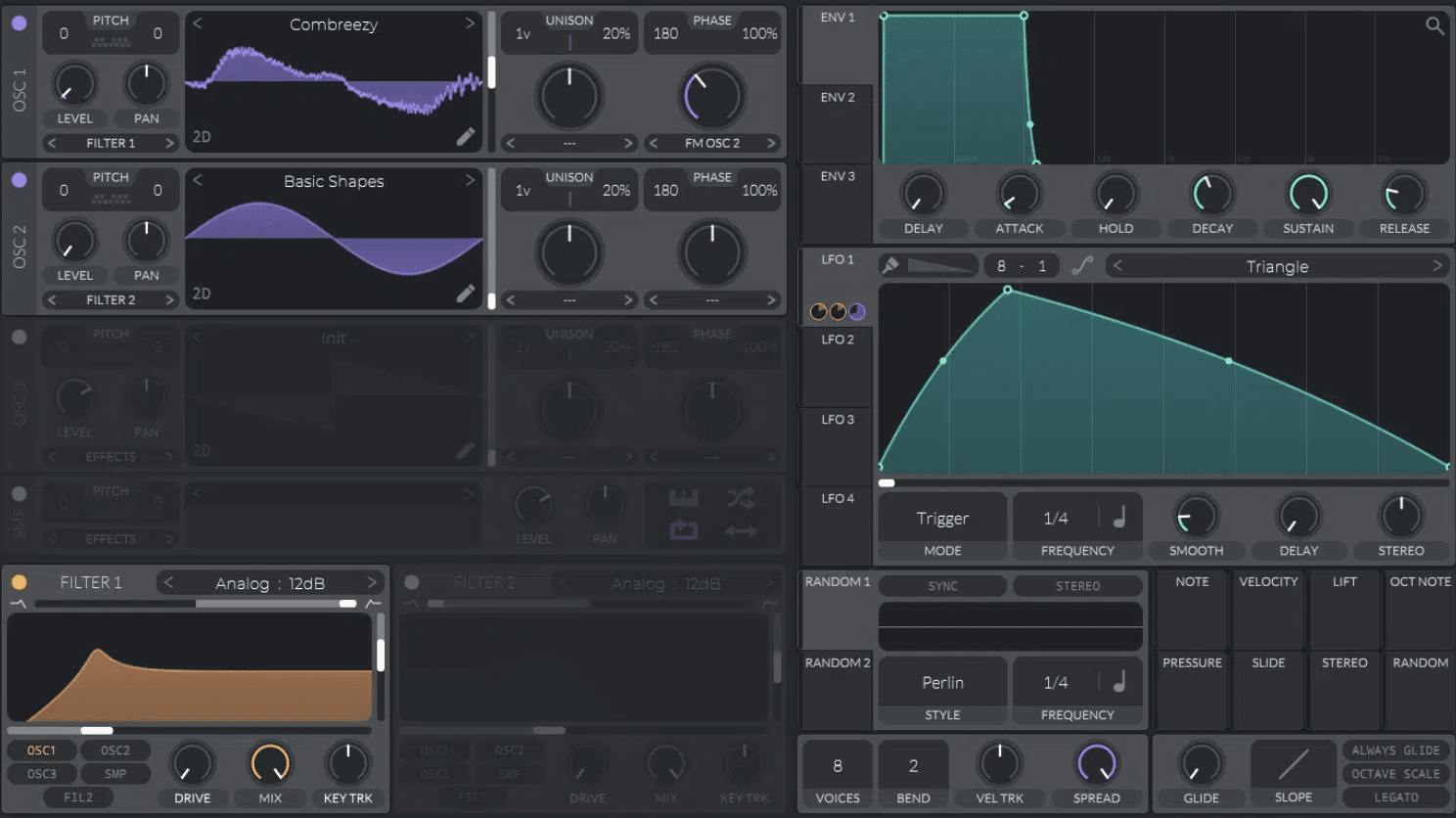Click the note icon beside LFO 1/4 frequency
The image size is (1456, 818).
point(1120,518)
